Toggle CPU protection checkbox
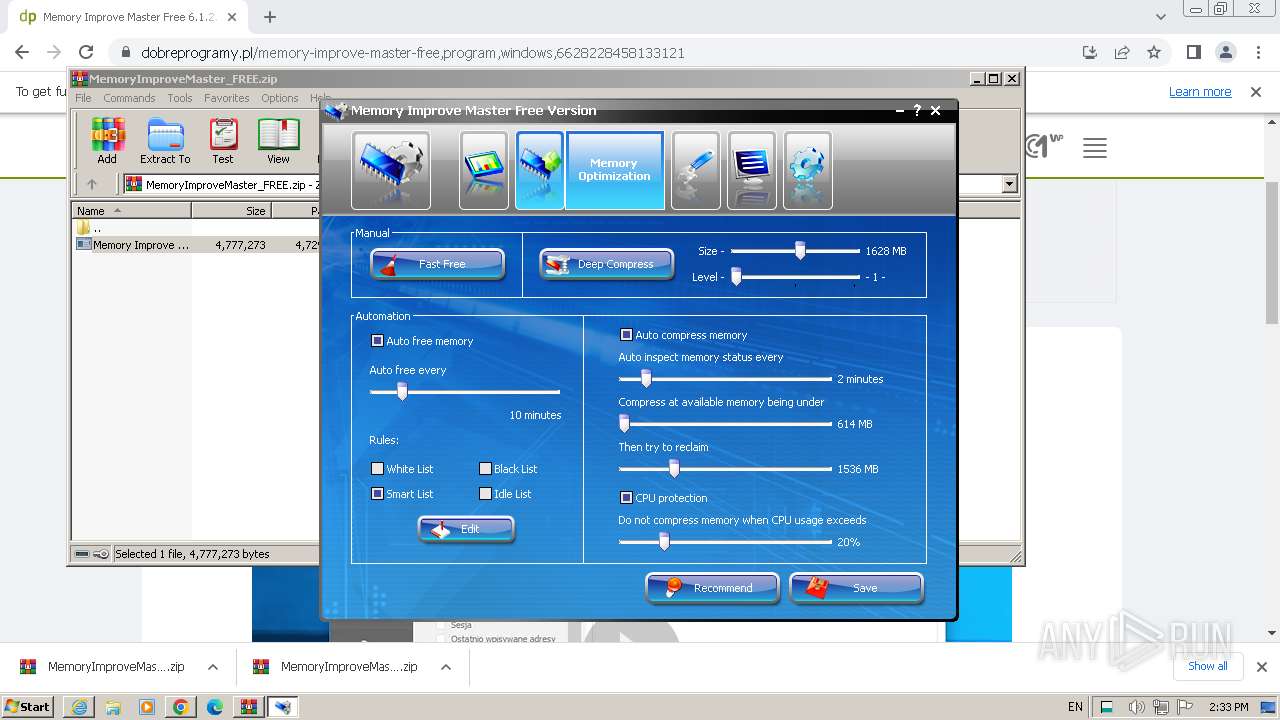Screen dimensions: 1280x720 (x=626, y=498)
